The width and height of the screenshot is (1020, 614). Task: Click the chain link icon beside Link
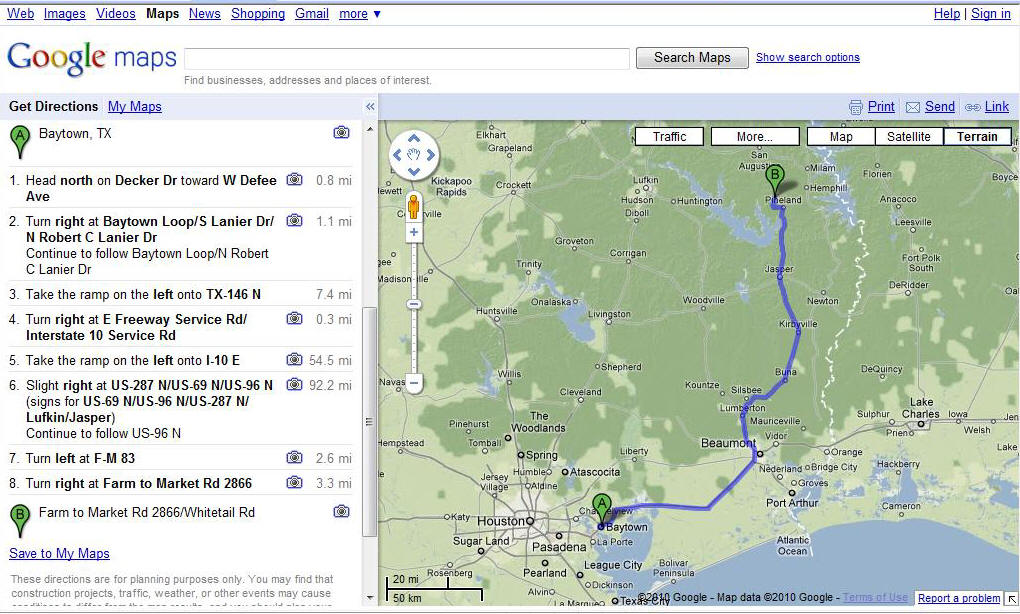click(x=973, y=107)
